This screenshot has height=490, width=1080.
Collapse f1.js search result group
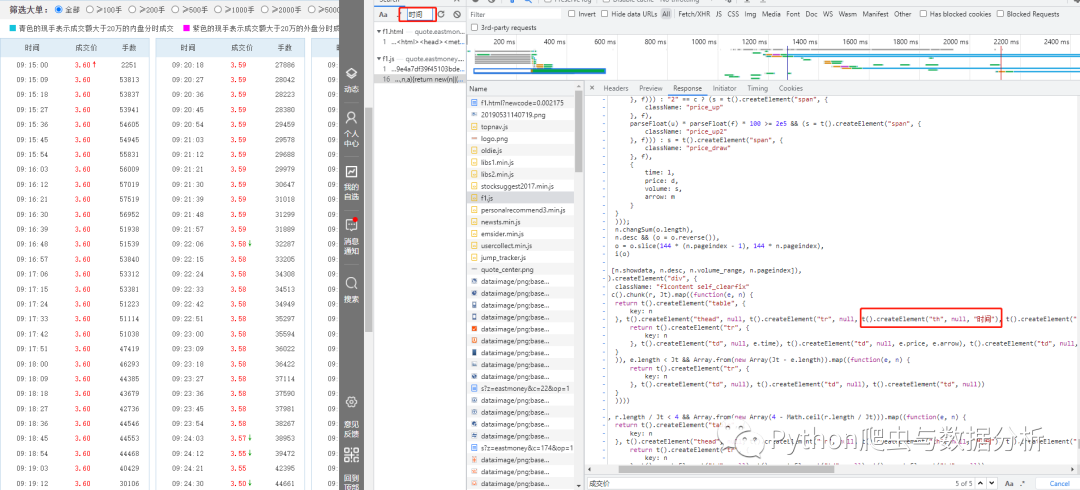click(x=380, y=59)
